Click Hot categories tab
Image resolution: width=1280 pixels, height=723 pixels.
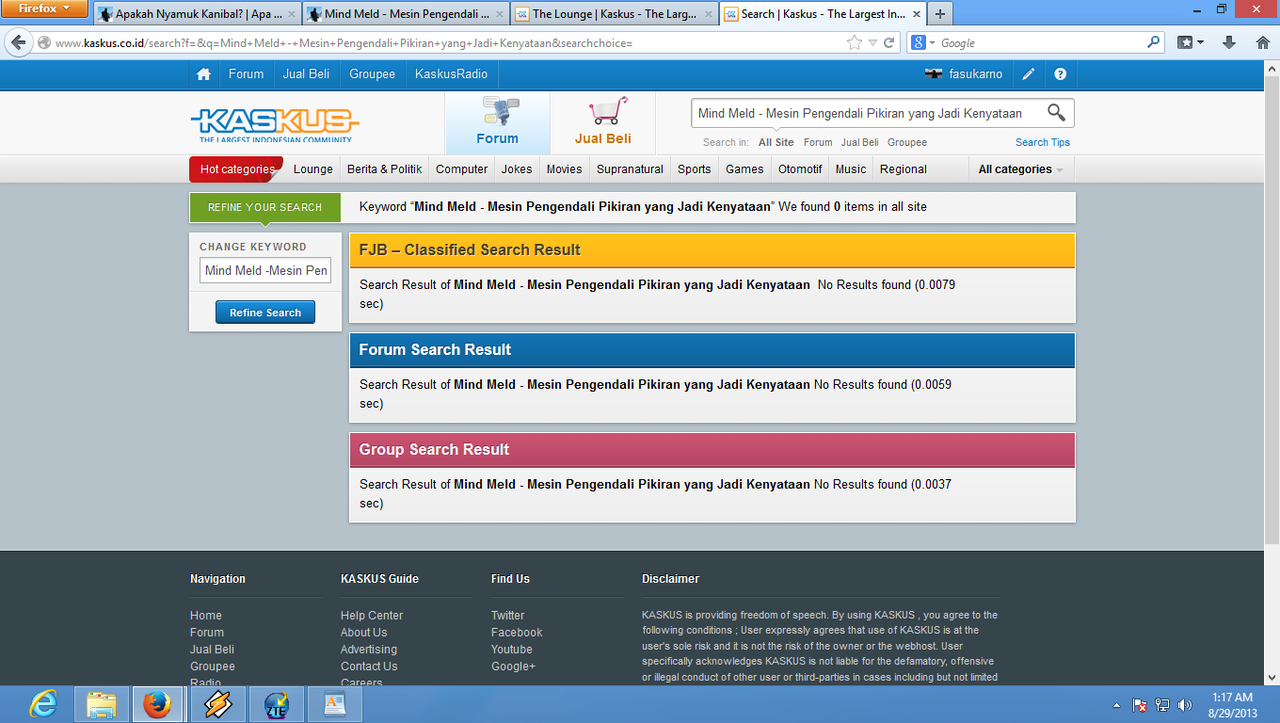click(x=236, y=169)
